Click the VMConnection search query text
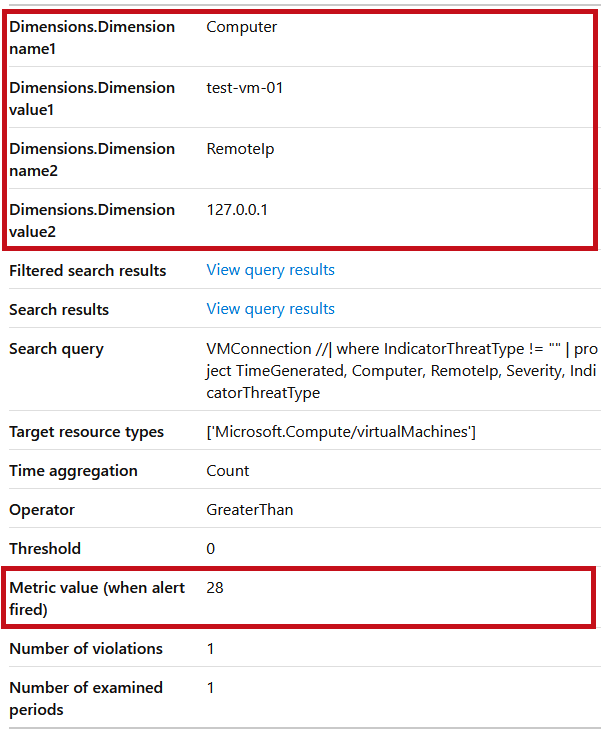Viewport: 602px width, 729px height. pos(402,371)
